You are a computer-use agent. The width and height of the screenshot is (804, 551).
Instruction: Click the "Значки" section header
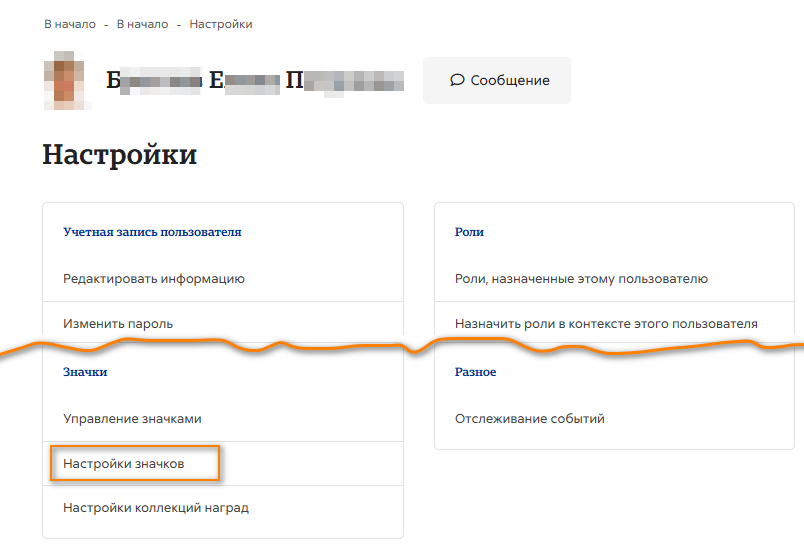85,372
